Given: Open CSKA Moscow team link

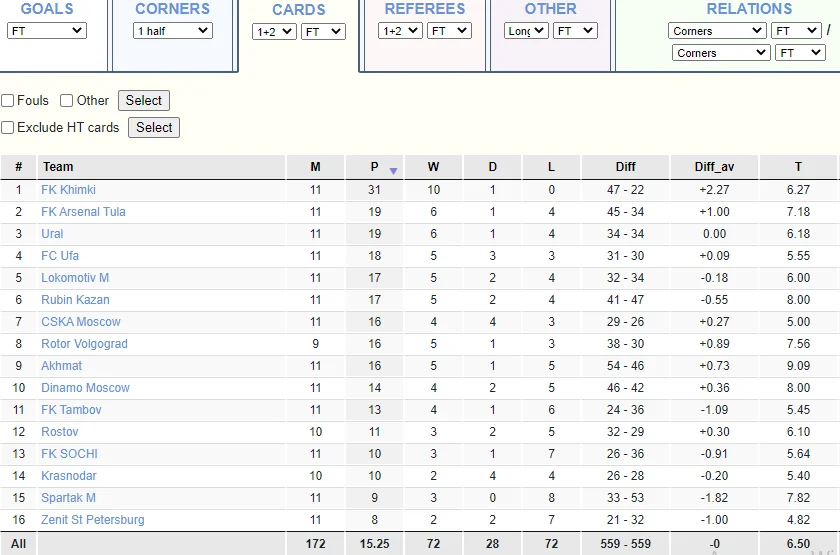Looking at the screenshot, I should (x=81, y=321).
